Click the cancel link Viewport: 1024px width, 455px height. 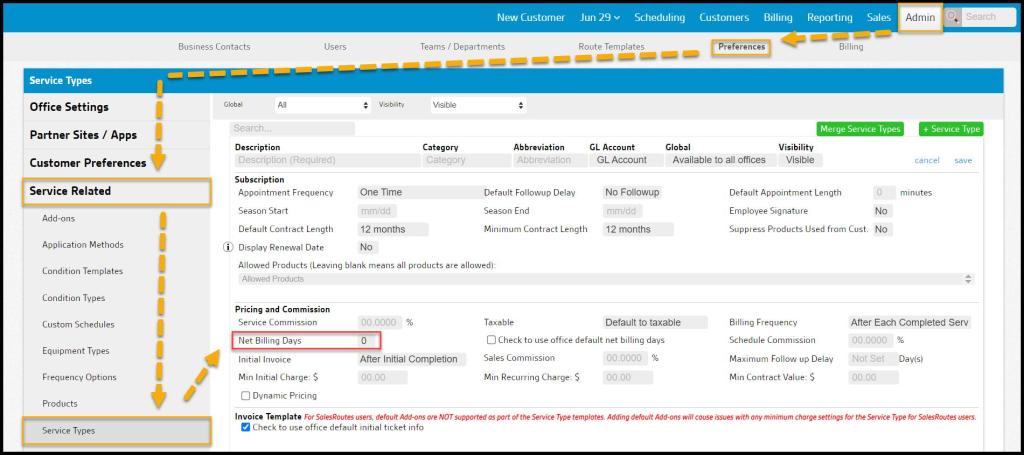(927, 160)
